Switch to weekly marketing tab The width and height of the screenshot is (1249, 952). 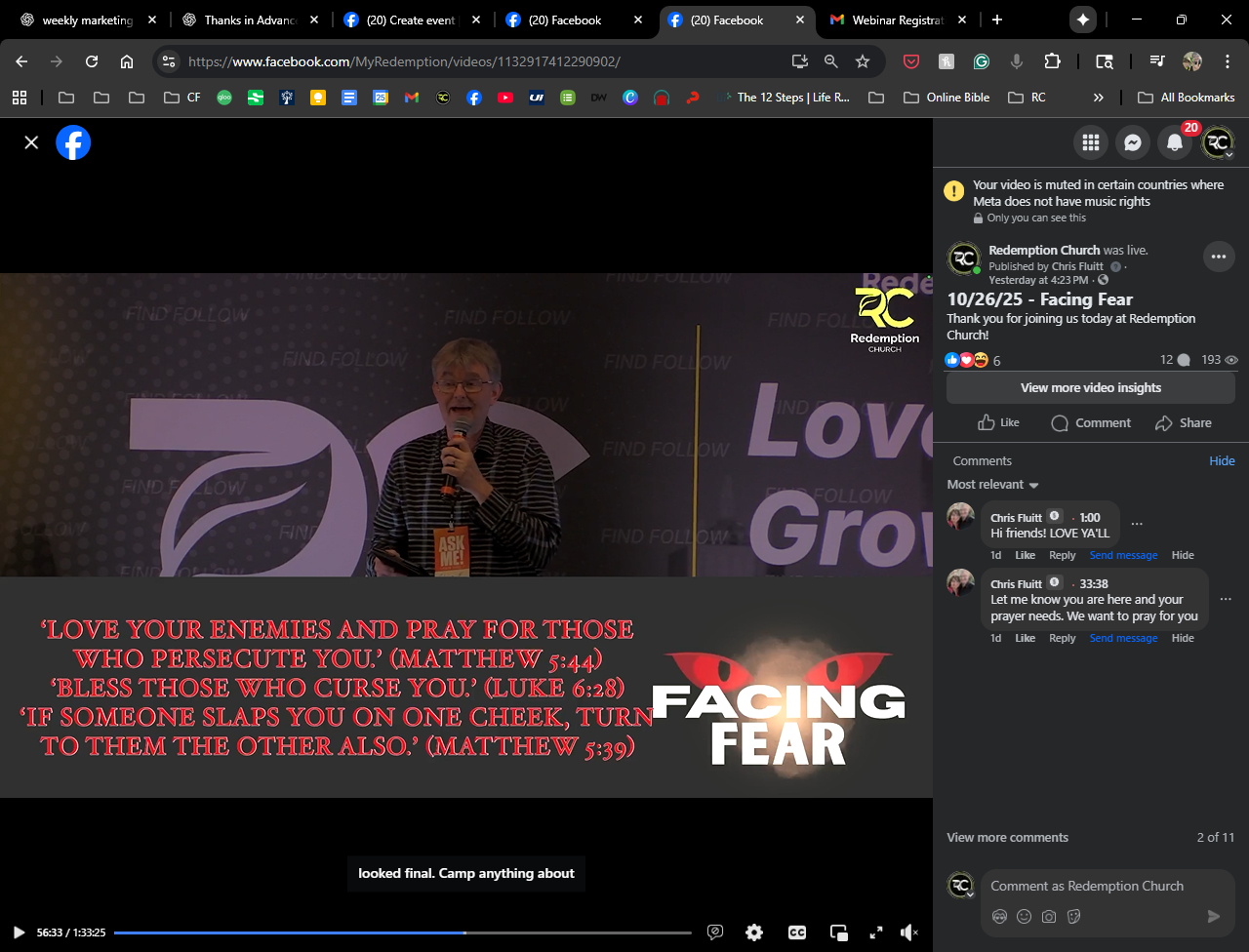point(86,20)
